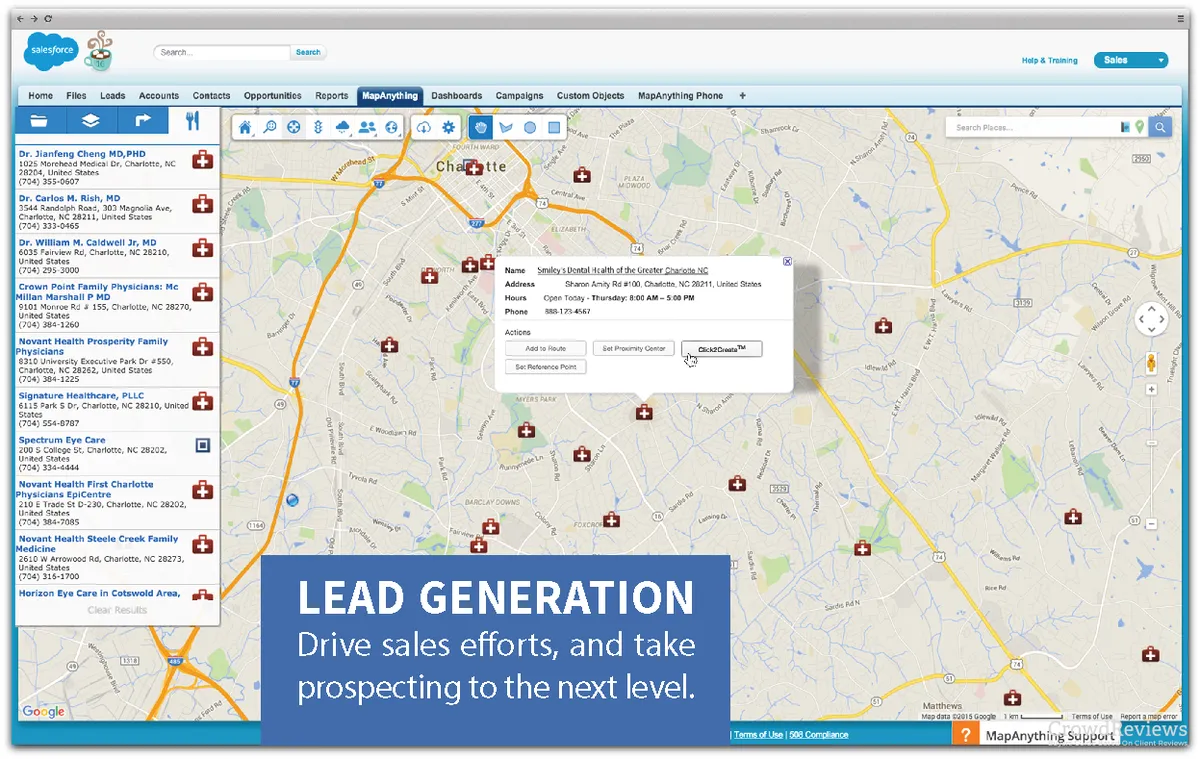Select the polygon lasso shape tool
The width and height of the screenshot is (1200, 759).
[x=505, y=128]
